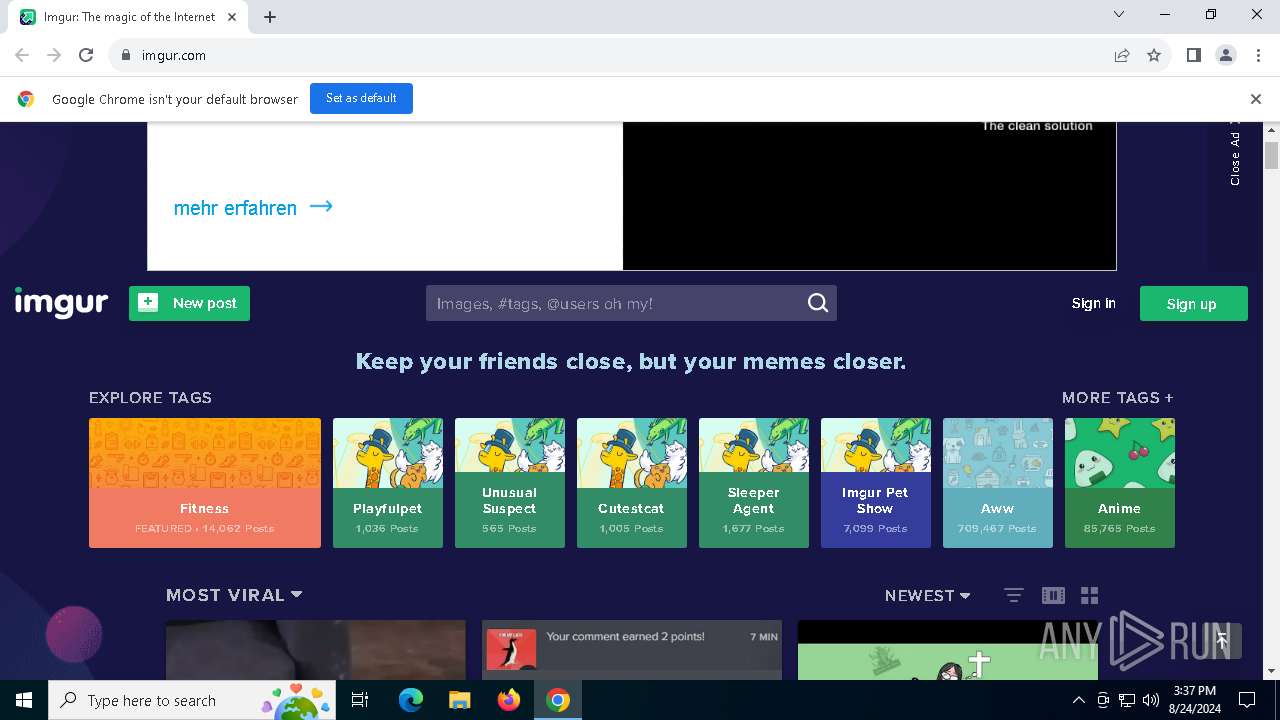This screenshot has height=720, width=1280.
Task: Bookmark this tab with star icon
Action: (1154, 55)
